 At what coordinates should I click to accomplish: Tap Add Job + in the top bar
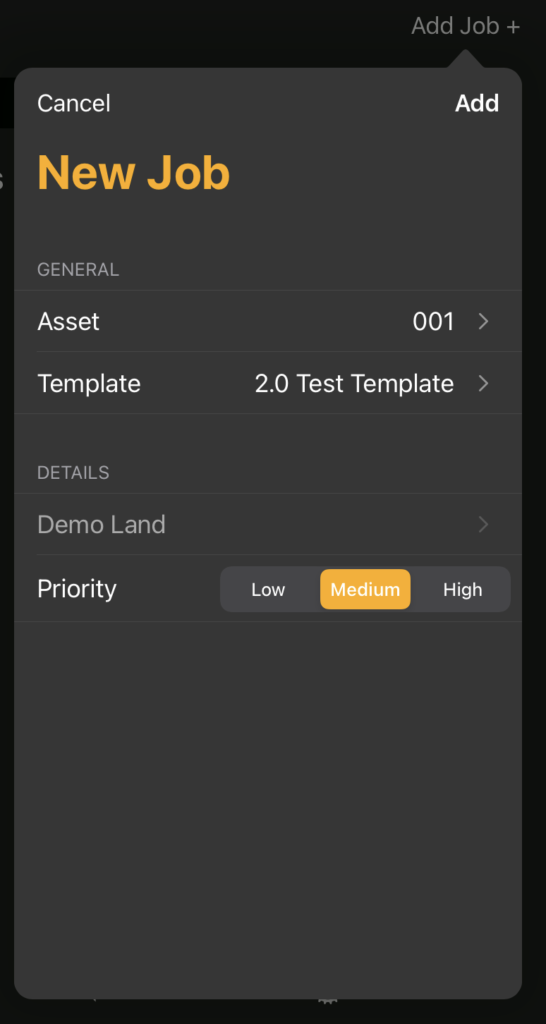click(x=466, y=27)
